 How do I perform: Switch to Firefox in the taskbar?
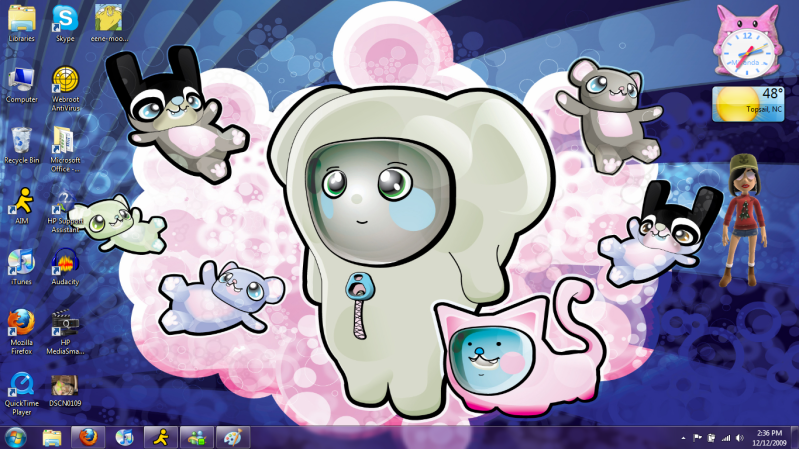[x=88, y=437]
